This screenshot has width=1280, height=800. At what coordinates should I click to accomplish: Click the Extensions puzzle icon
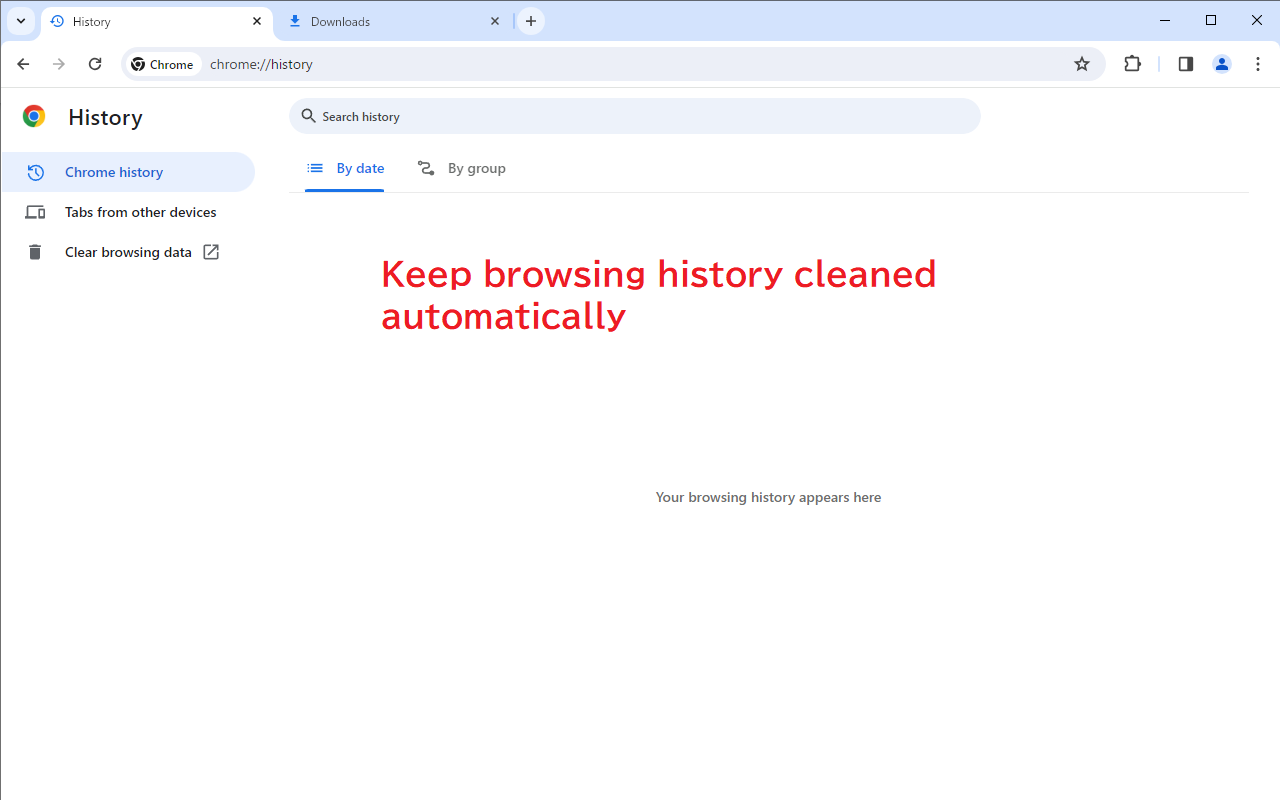[1132, 63]
